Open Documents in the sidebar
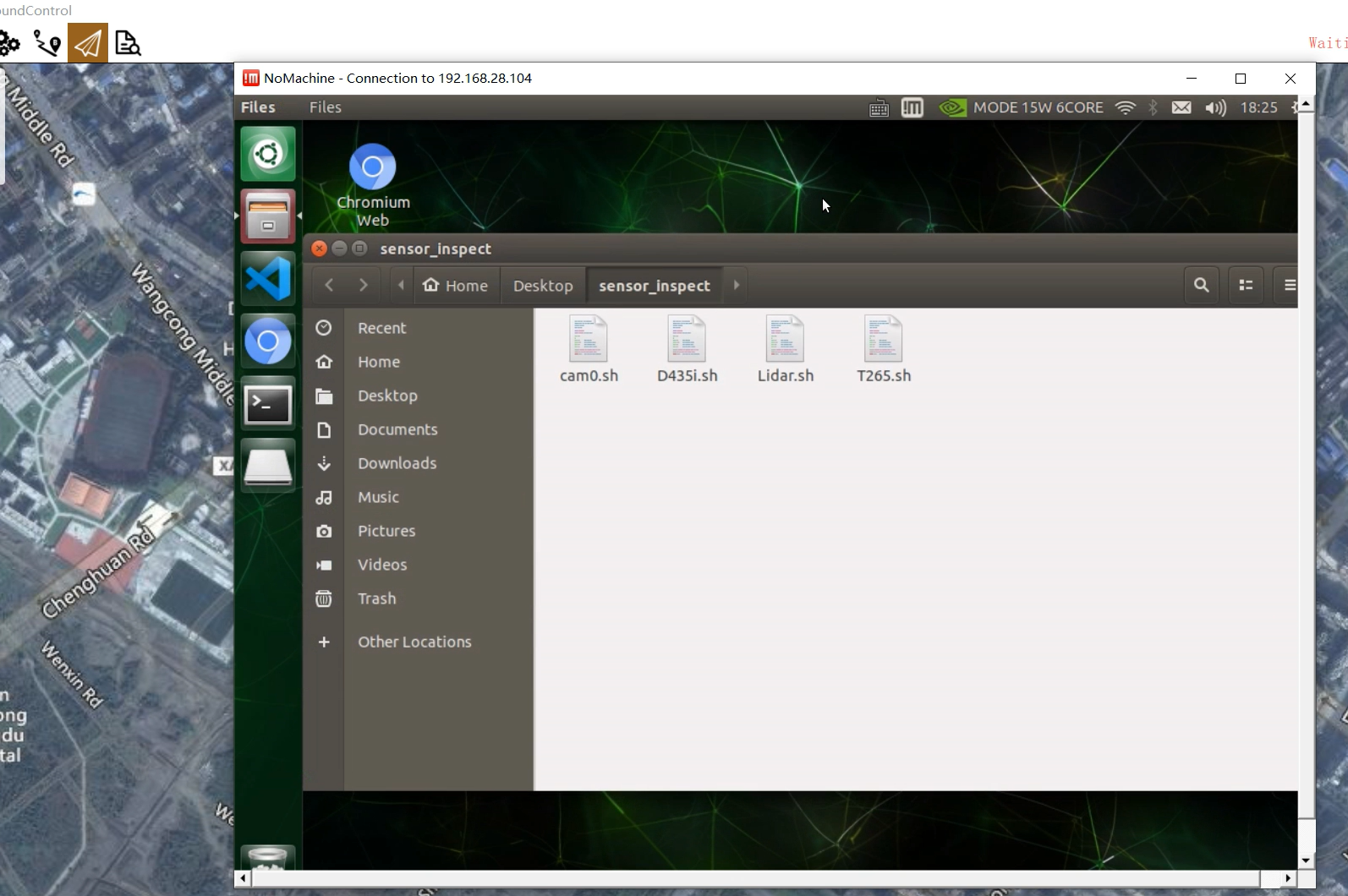Screen dimensions: 1348x896 click(x=418, y=429)
